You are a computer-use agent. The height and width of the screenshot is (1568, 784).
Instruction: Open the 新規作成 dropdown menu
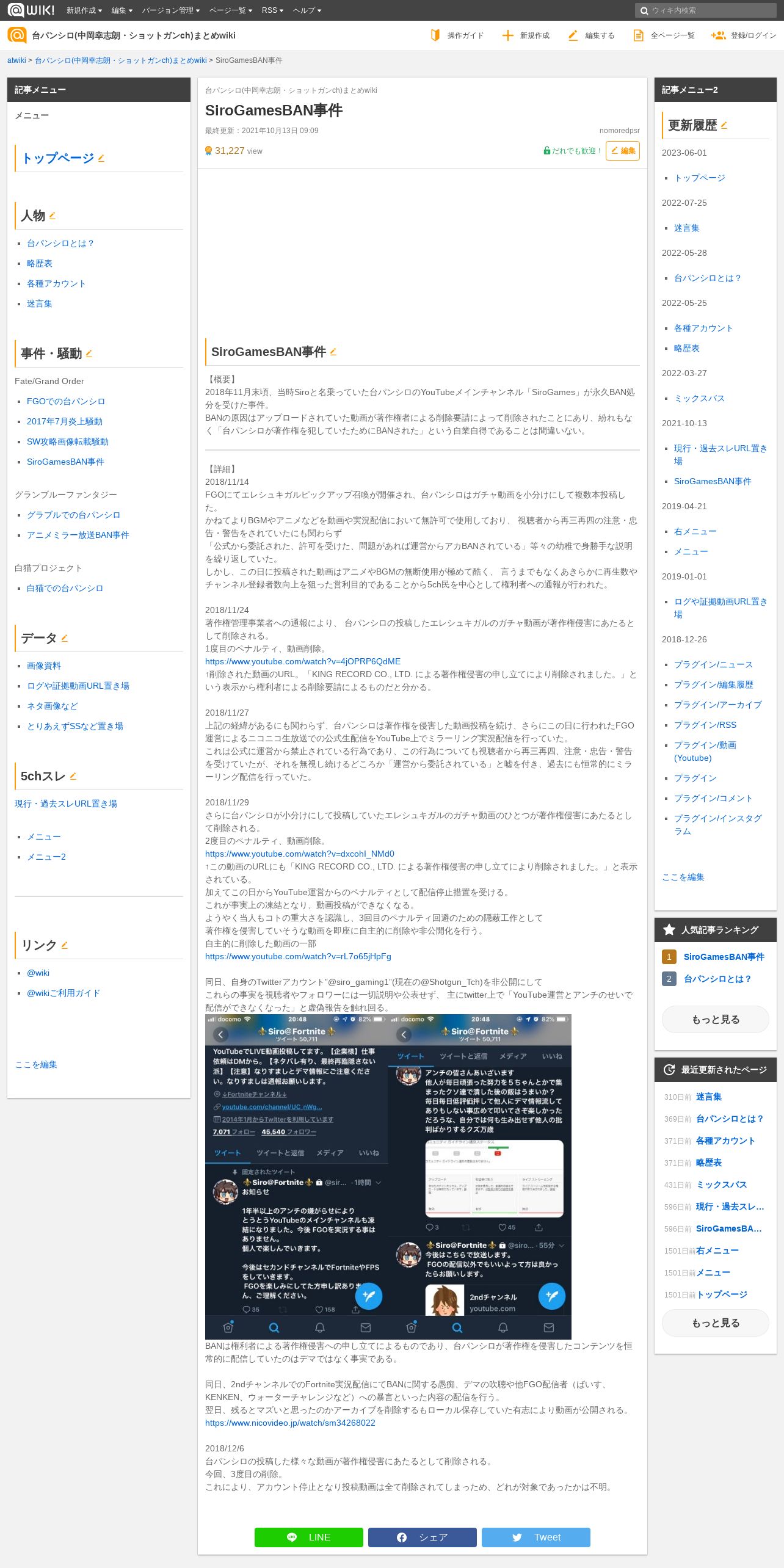tap(84, 10)
